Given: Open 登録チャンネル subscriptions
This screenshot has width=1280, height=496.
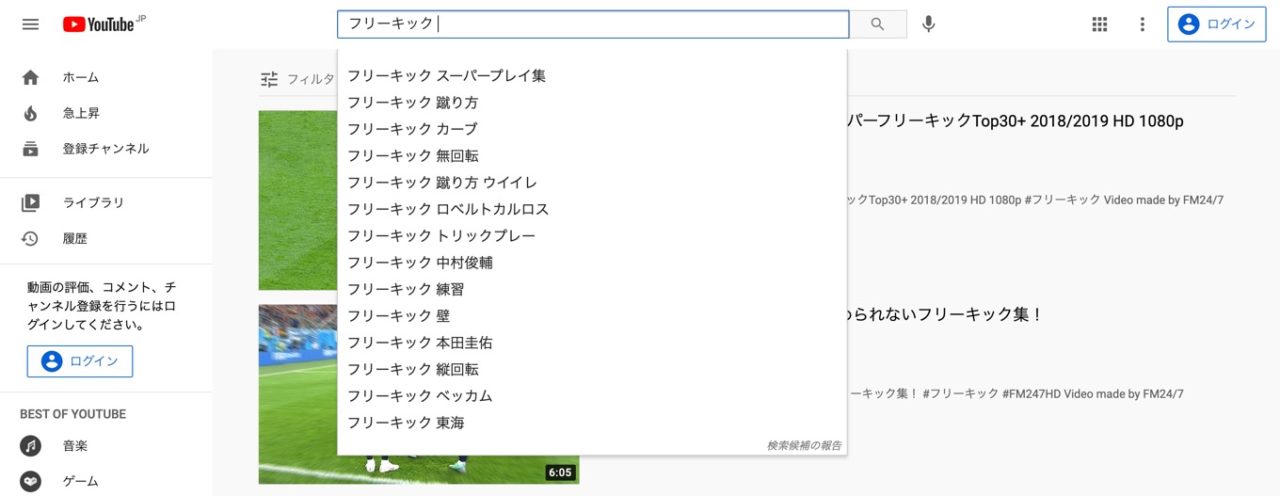Looking at the screenshot, I should pos(106,149).
